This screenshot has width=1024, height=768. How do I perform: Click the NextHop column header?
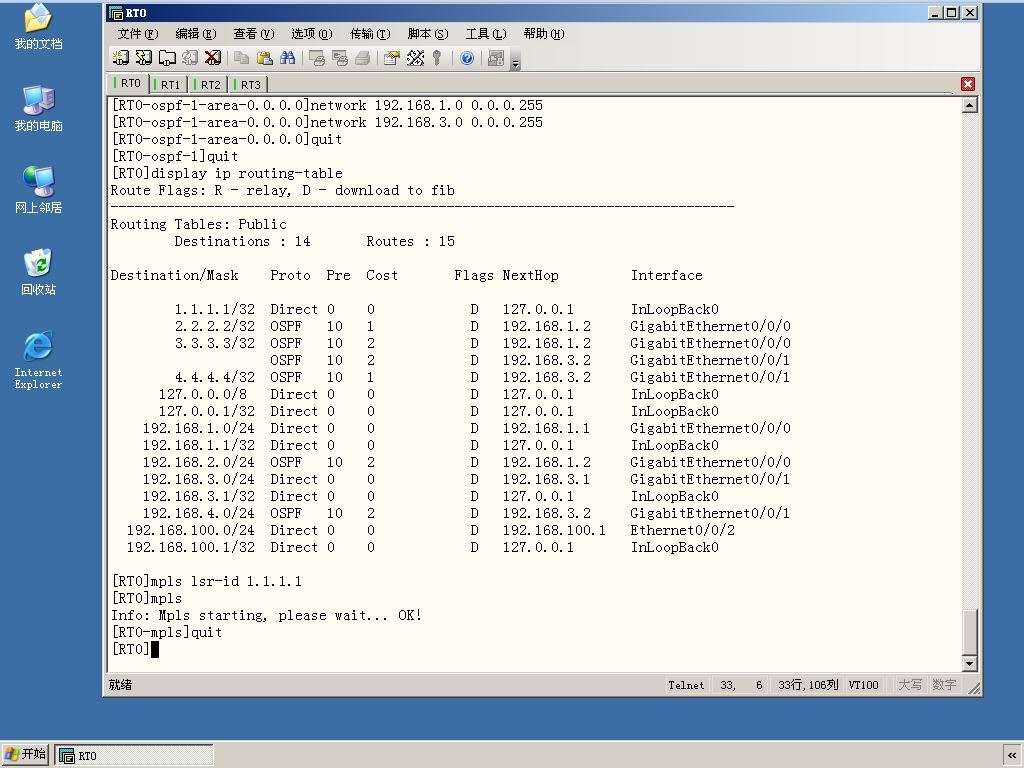click(530, 275)
